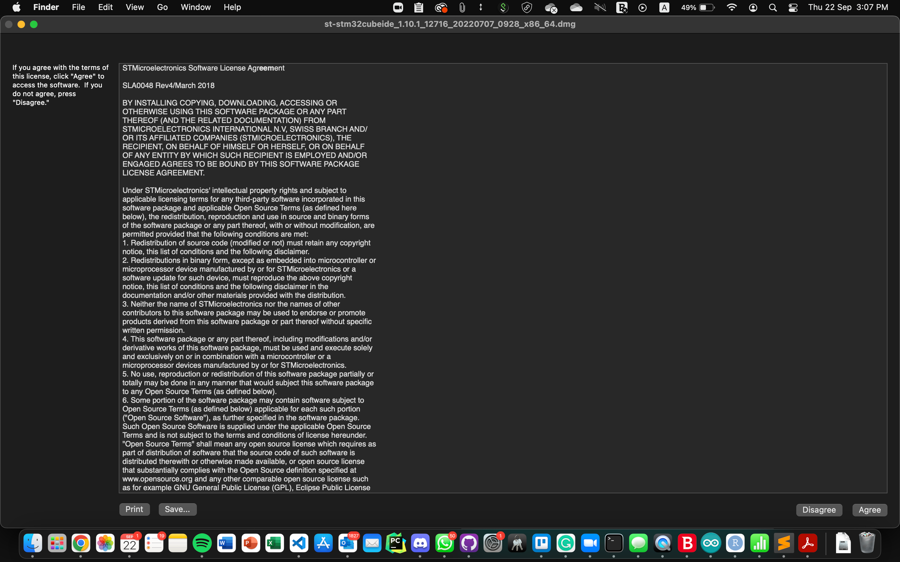The width and height of the screenshot is (900, 562).
Task: Open Sublime Text from the dock
Action: pos(784,543)
